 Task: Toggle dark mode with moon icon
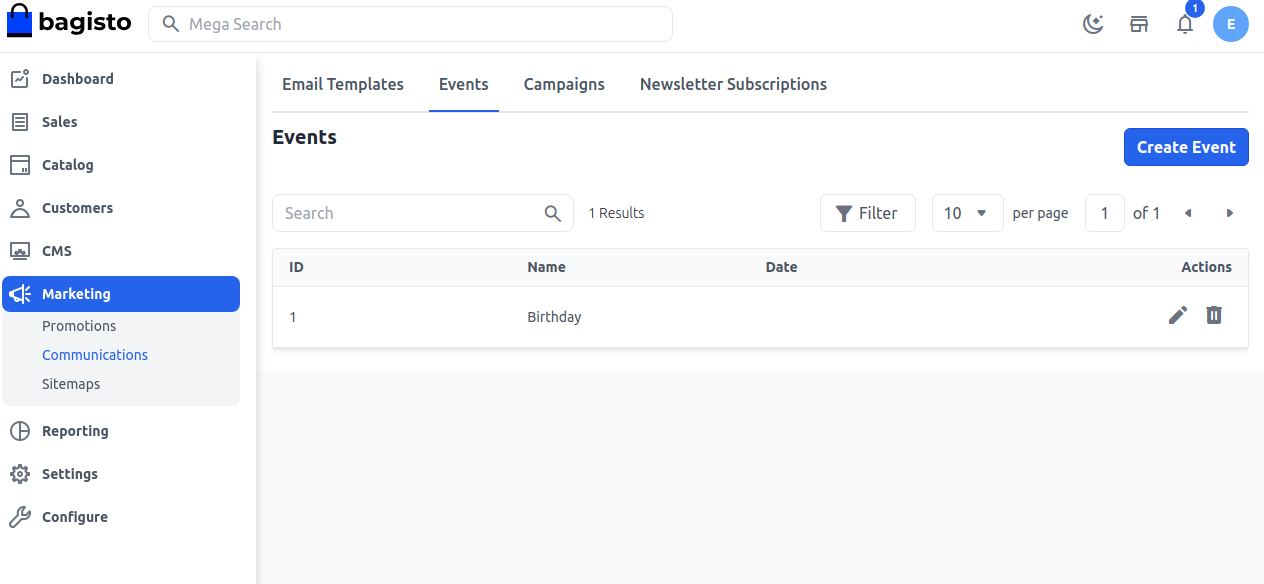coord(1093,25)
